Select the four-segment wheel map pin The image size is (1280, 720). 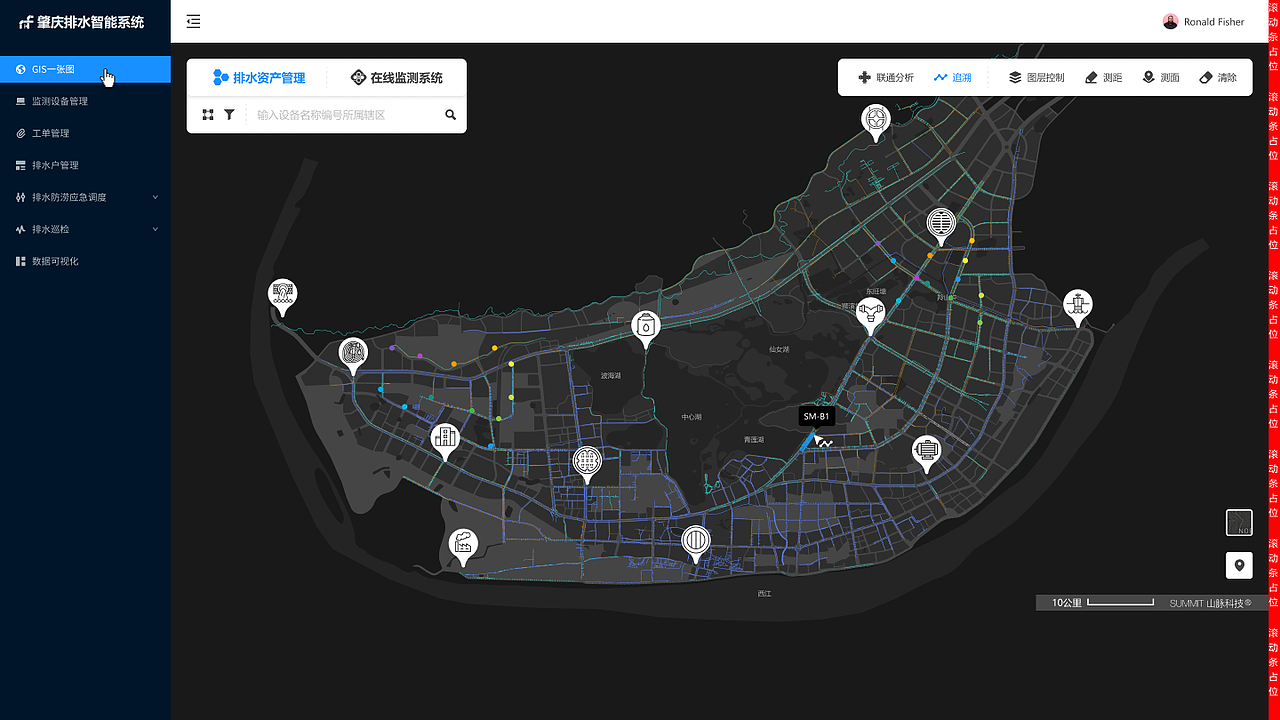tap(876, 120)
